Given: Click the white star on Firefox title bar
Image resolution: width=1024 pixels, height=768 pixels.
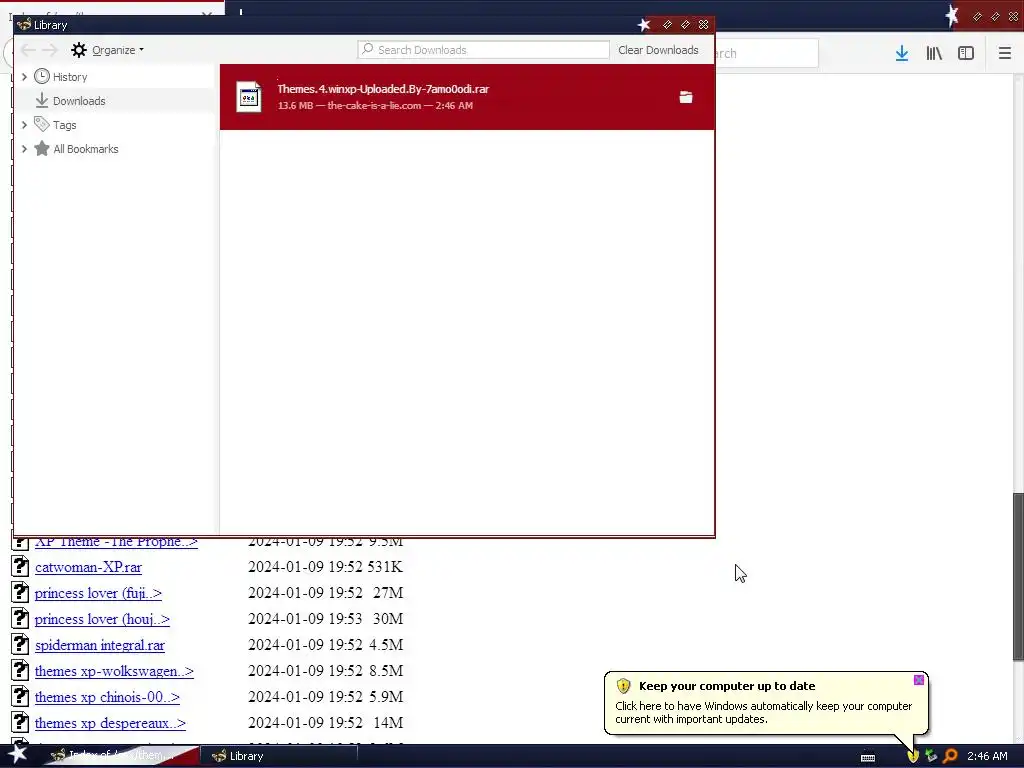Looking at the screenshot, I should (x=952, y=15).
